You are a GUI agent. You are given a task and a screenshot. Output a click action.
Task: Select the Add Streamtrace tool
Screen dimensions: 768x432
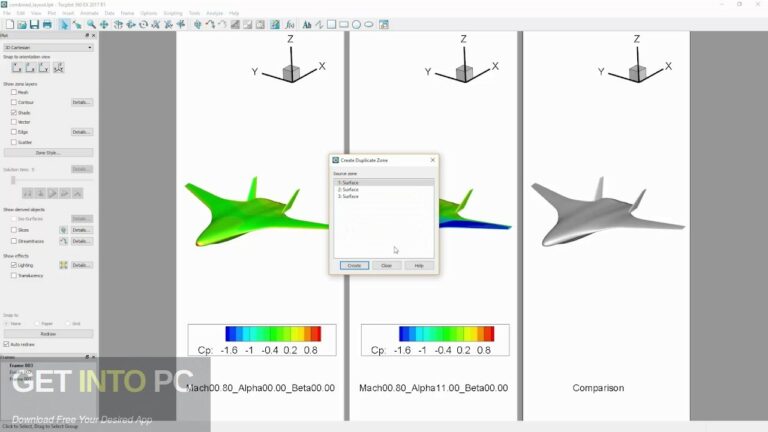coord(210,24)
